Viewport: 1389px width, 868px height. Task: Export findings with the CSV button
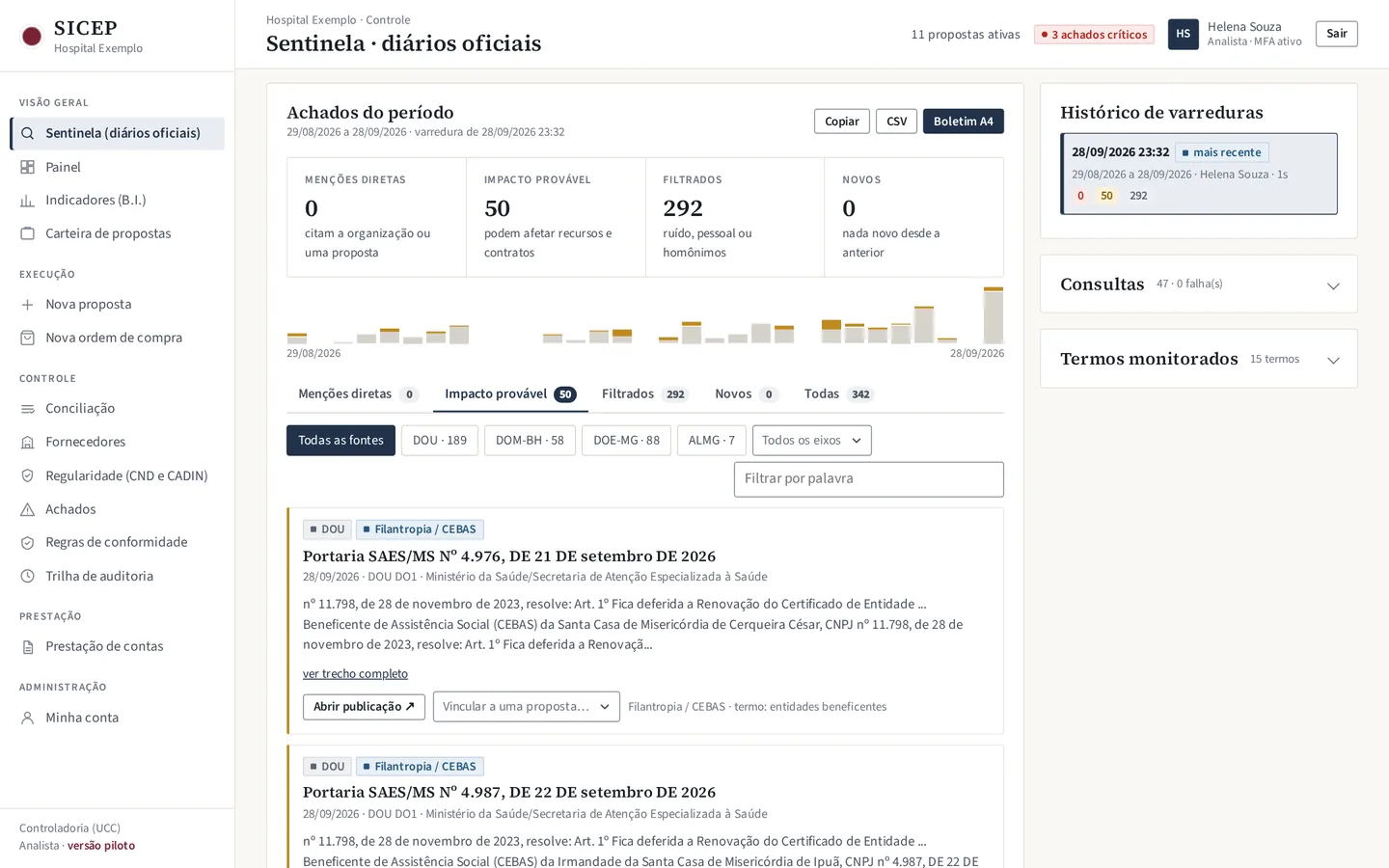click(x=896, y=122)
